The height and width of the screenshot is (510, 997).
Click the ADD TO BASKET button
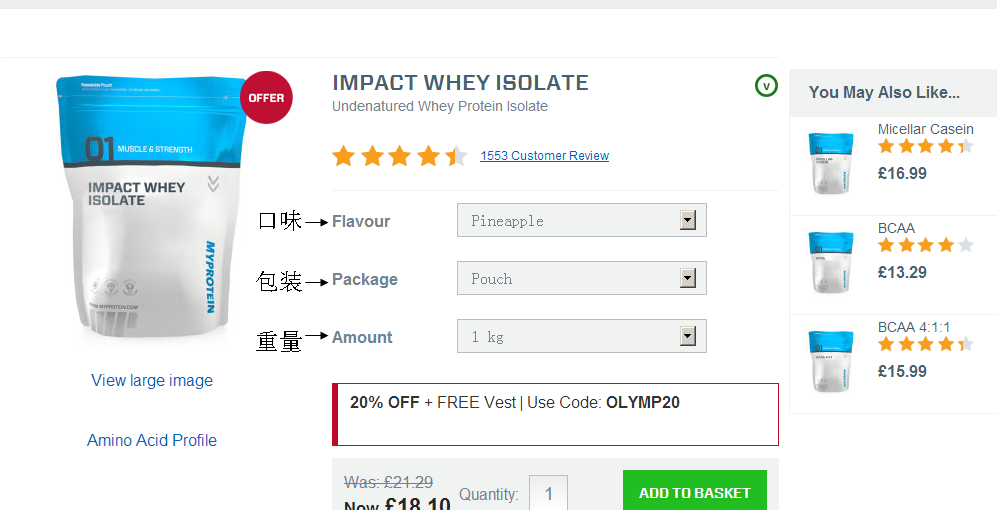(x=695, y=490)
